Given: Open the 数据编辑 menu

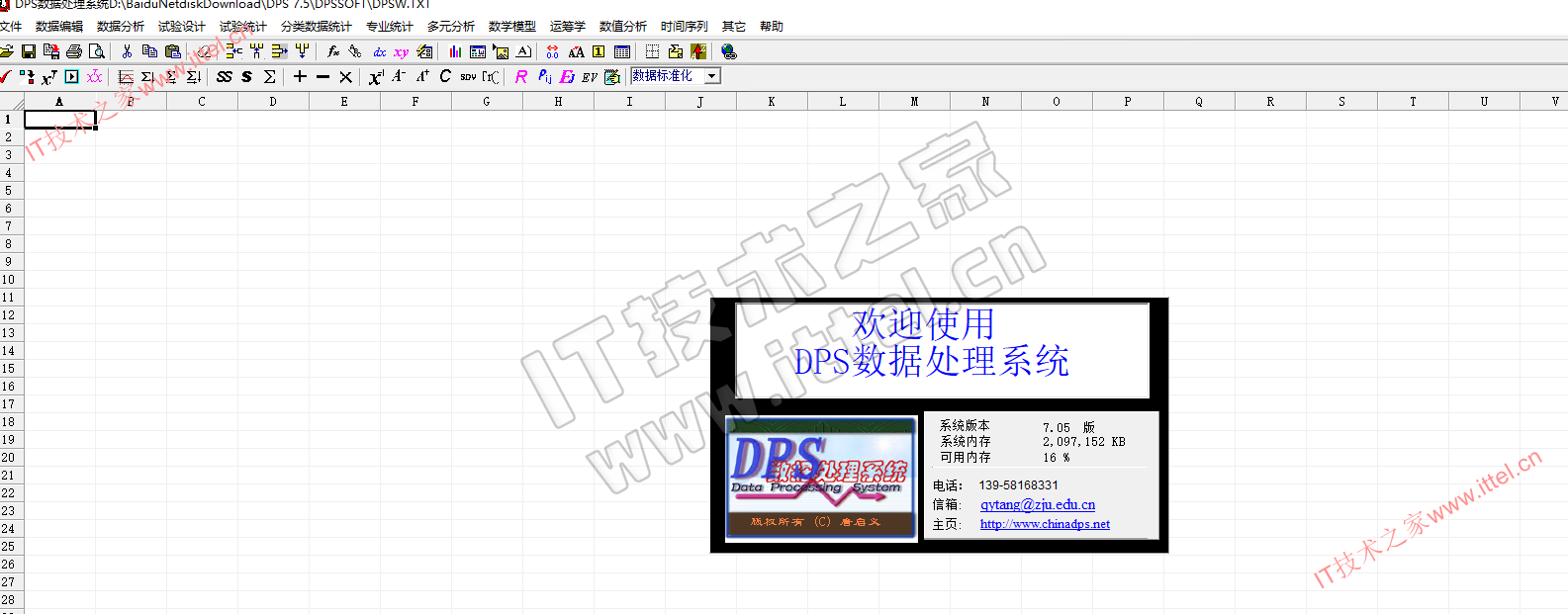Looking at the screenshot, I should point(59,27).
